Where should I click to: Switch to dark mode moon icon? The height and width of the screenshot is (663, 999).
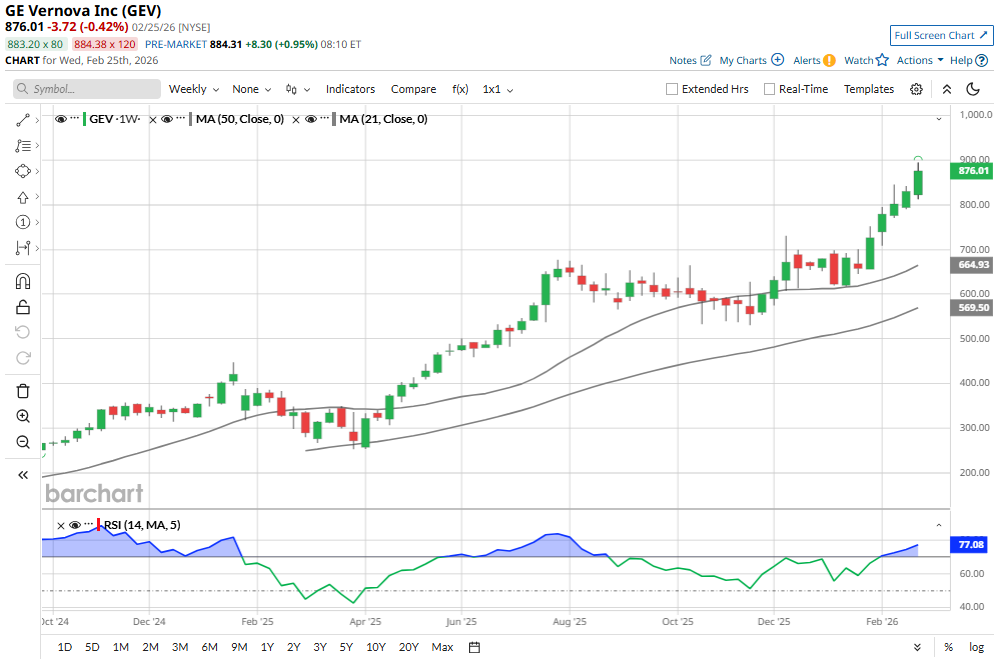point(973,89)
